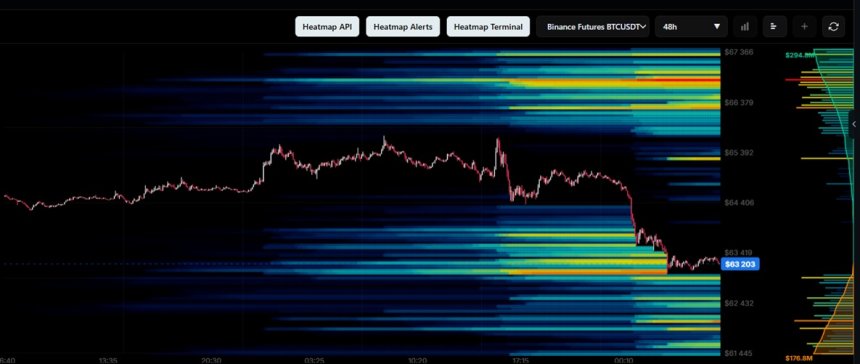The image size is (860, 364).
Task: Click the $176.8M cumulative short label
Action: click(800, 359)
